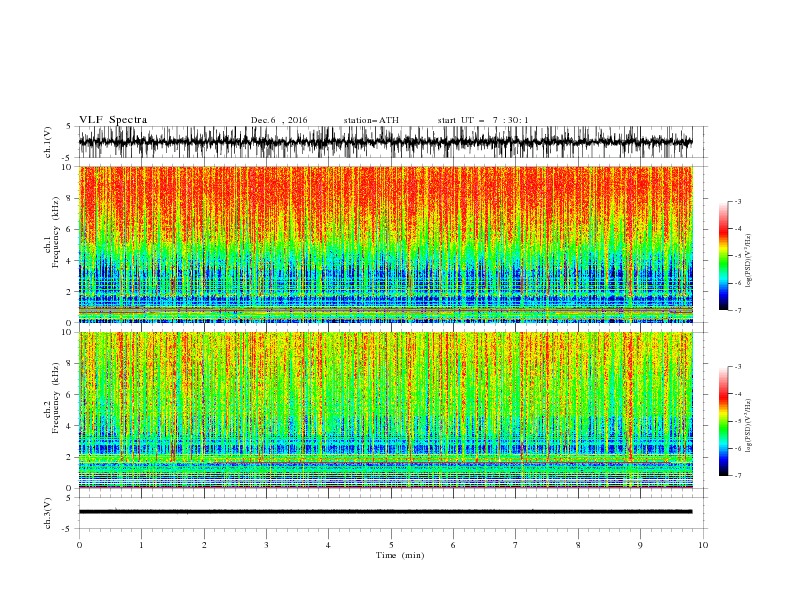Click ch.2 frequency tick label "8"
This screenshot has width=792, height=612.
coord(70,364)
